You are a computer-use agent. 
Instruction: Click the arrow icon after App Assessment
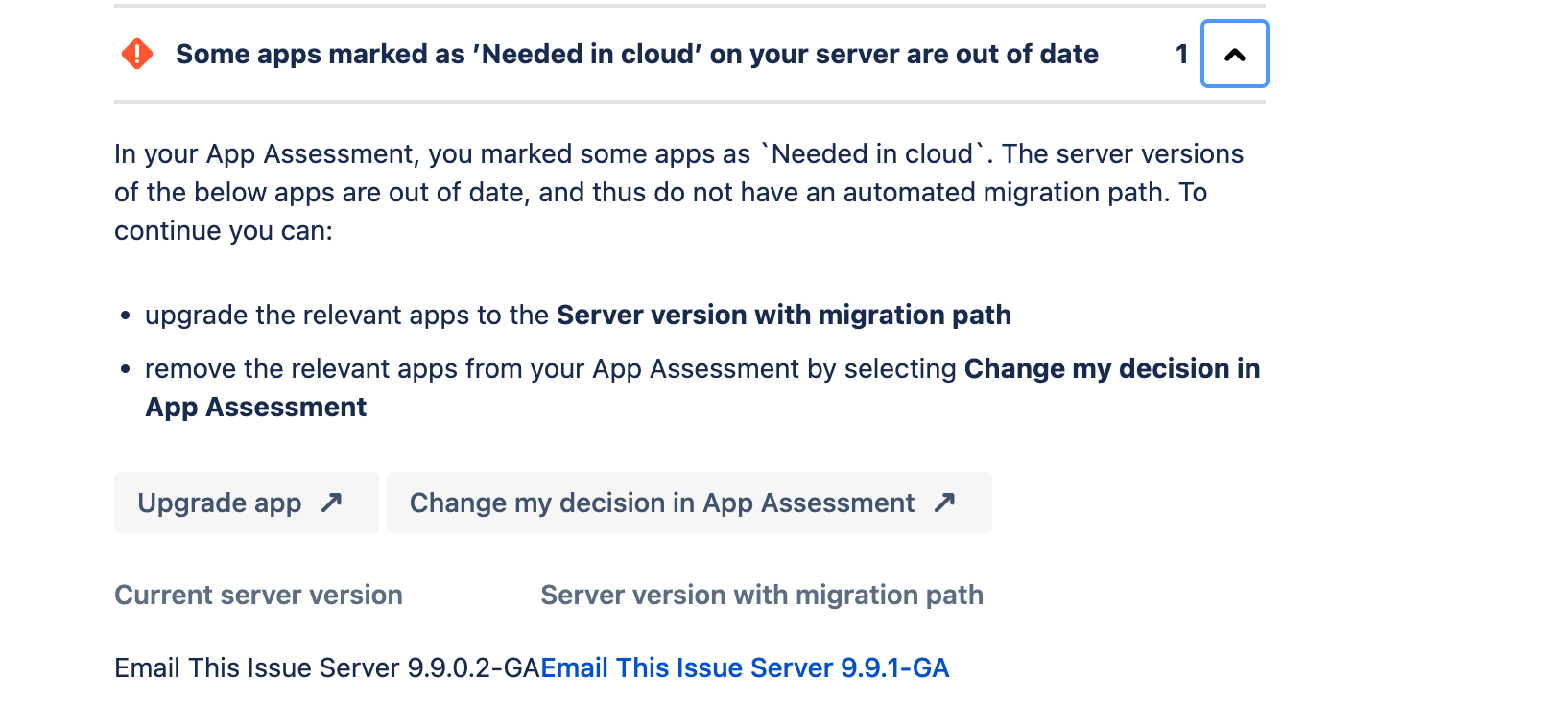(x=944, y=503)
